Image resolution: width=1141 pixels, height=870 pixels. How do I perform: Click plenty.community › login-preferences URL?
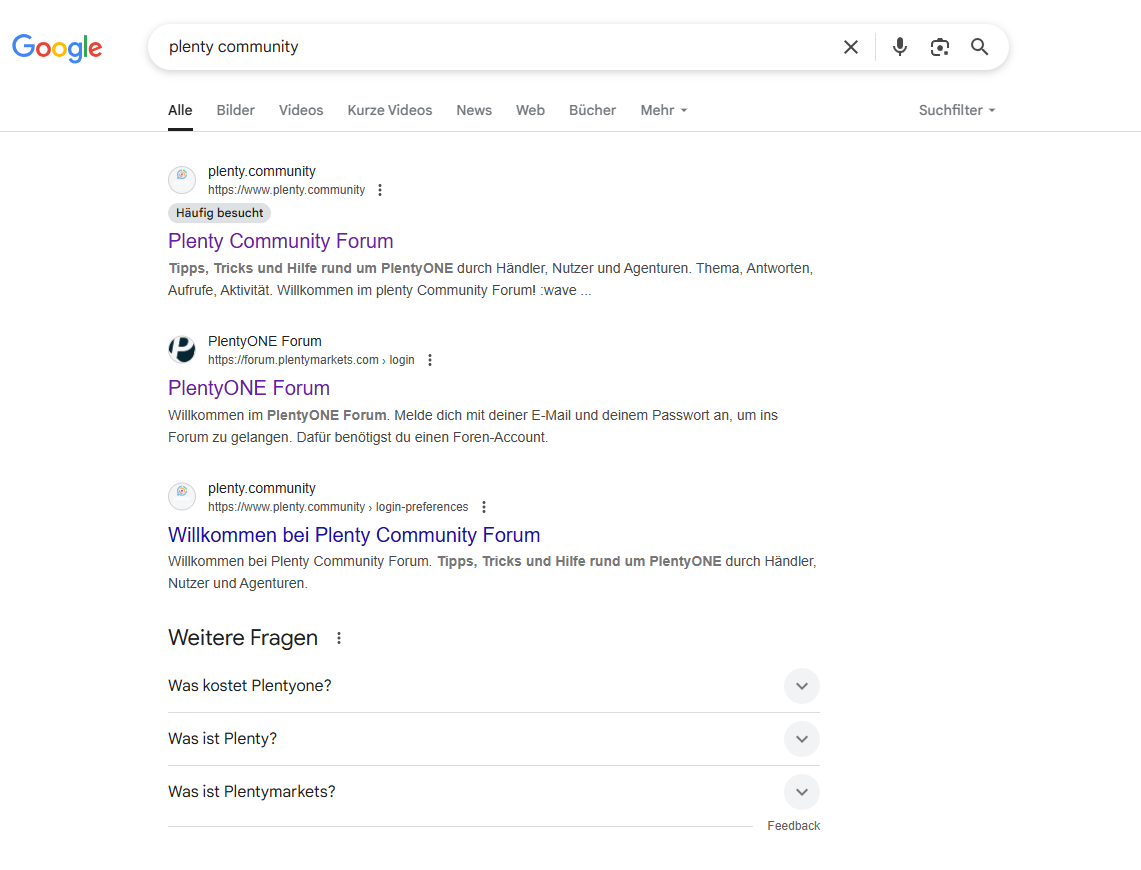(338, 507)
